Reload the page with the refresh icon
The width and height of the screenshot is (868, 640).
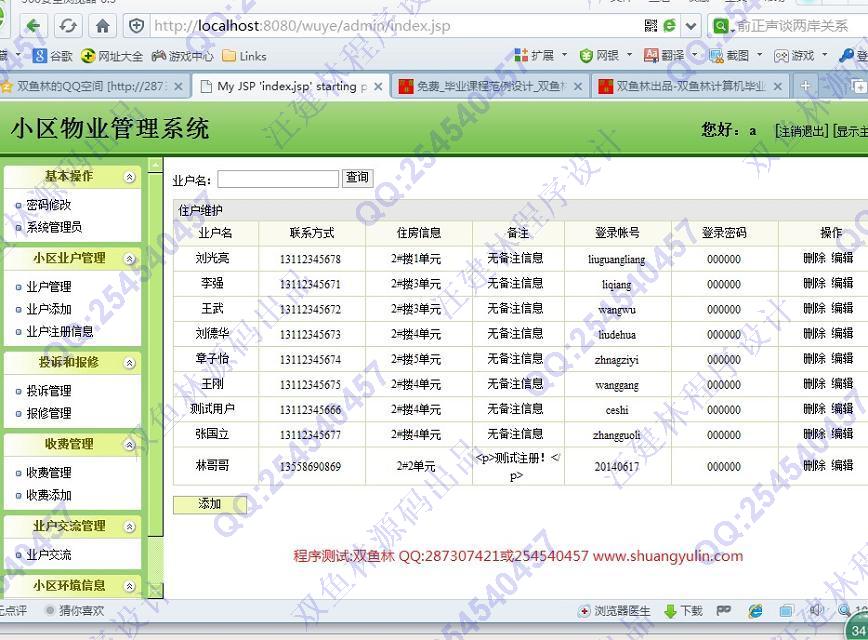coord(68,25)
